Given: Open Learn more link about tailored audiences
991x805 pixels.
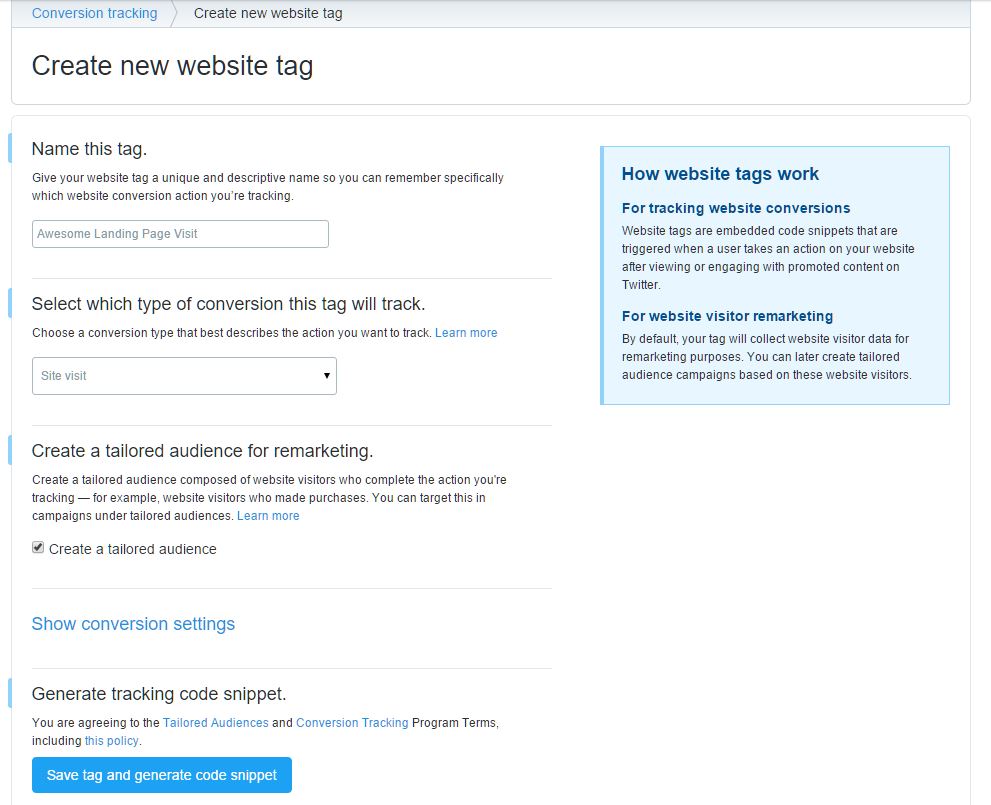Looking at the screenshot, I should [x=268, y=516].
